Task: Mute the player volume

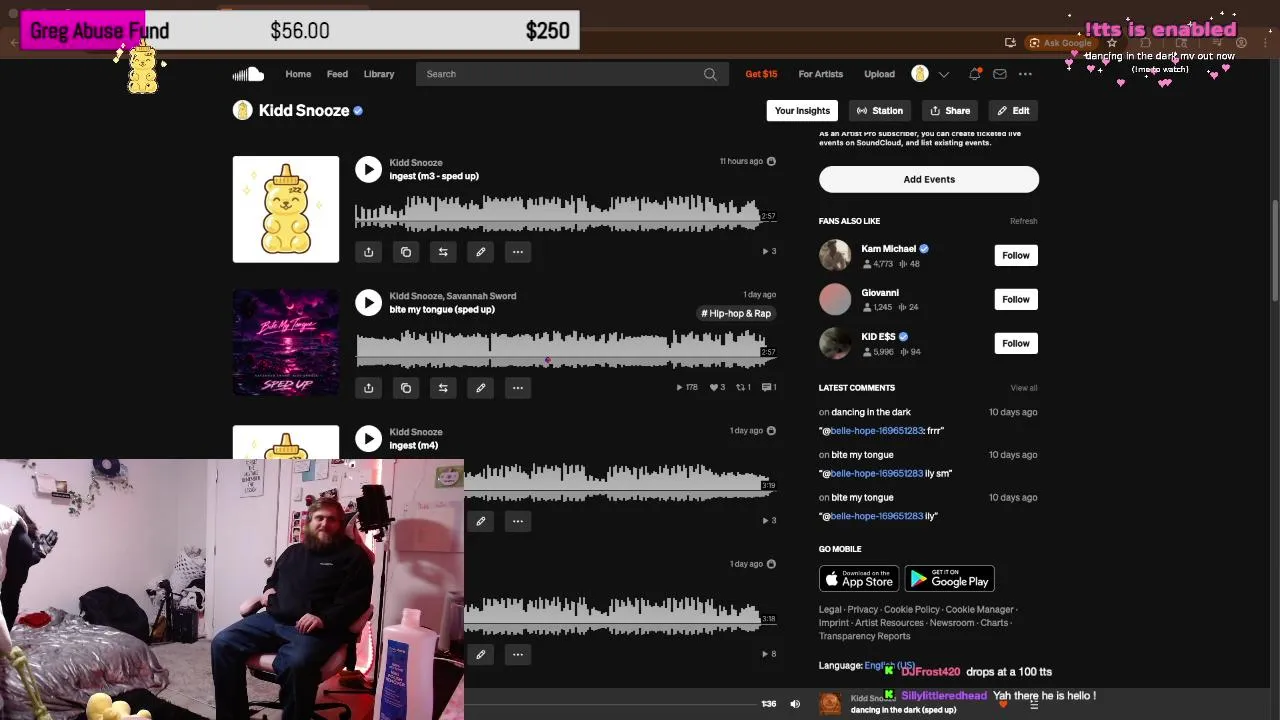Action: 795,704
